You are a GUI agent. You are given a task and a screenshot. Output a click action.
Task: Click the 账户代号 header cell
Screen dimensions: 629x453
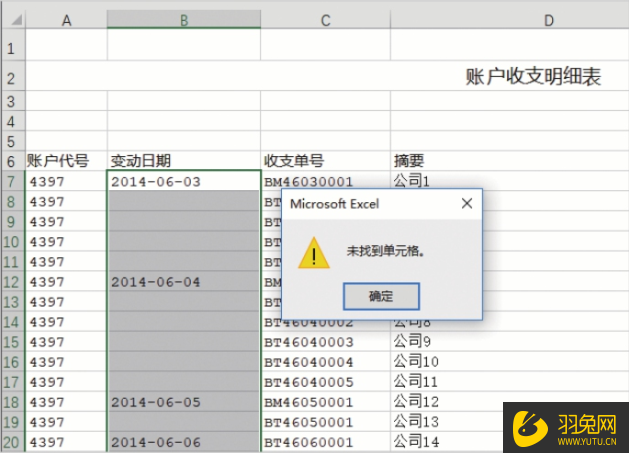(x=67, y=161)
